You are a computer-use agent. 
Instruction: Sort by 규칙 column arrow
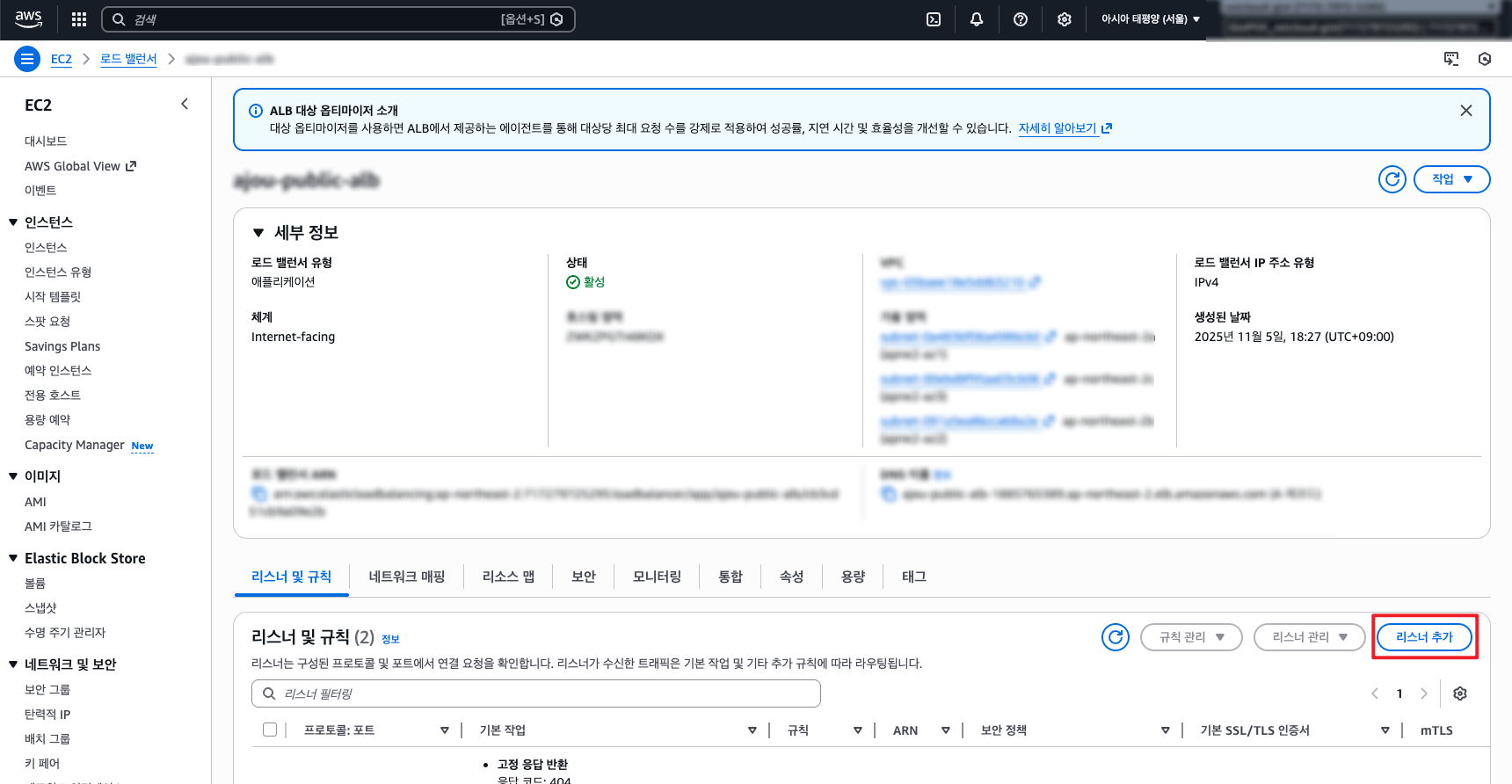(858, 730)
